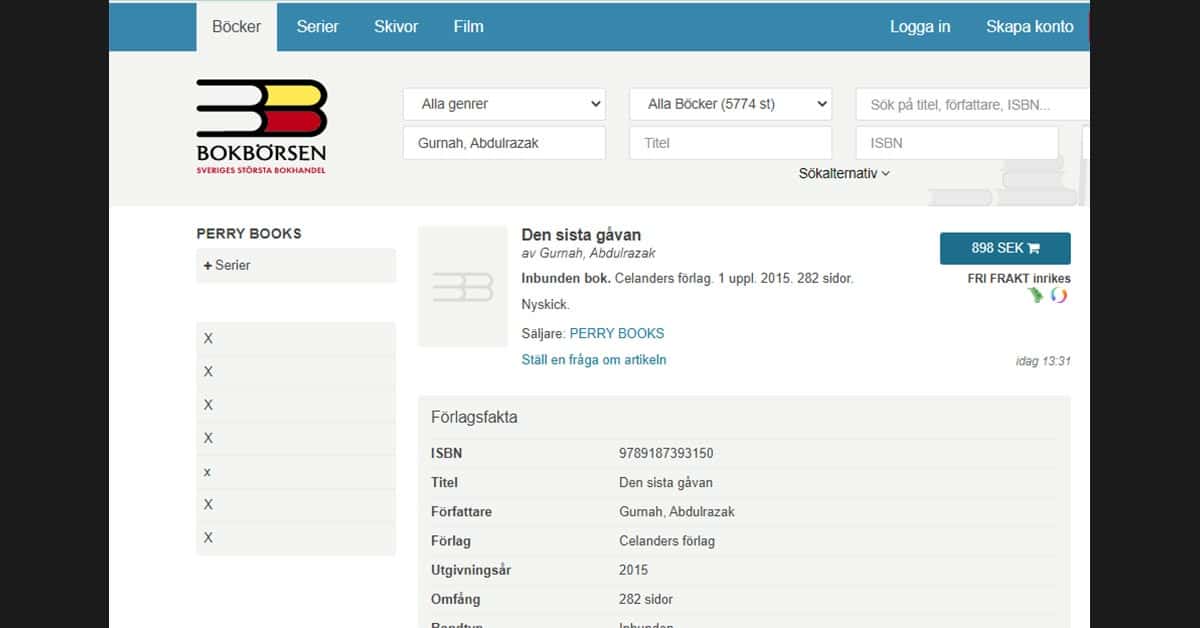The image size is (1200, 628).
Task: Click the Bokbörsen logo
Action: tap(262, 127)
